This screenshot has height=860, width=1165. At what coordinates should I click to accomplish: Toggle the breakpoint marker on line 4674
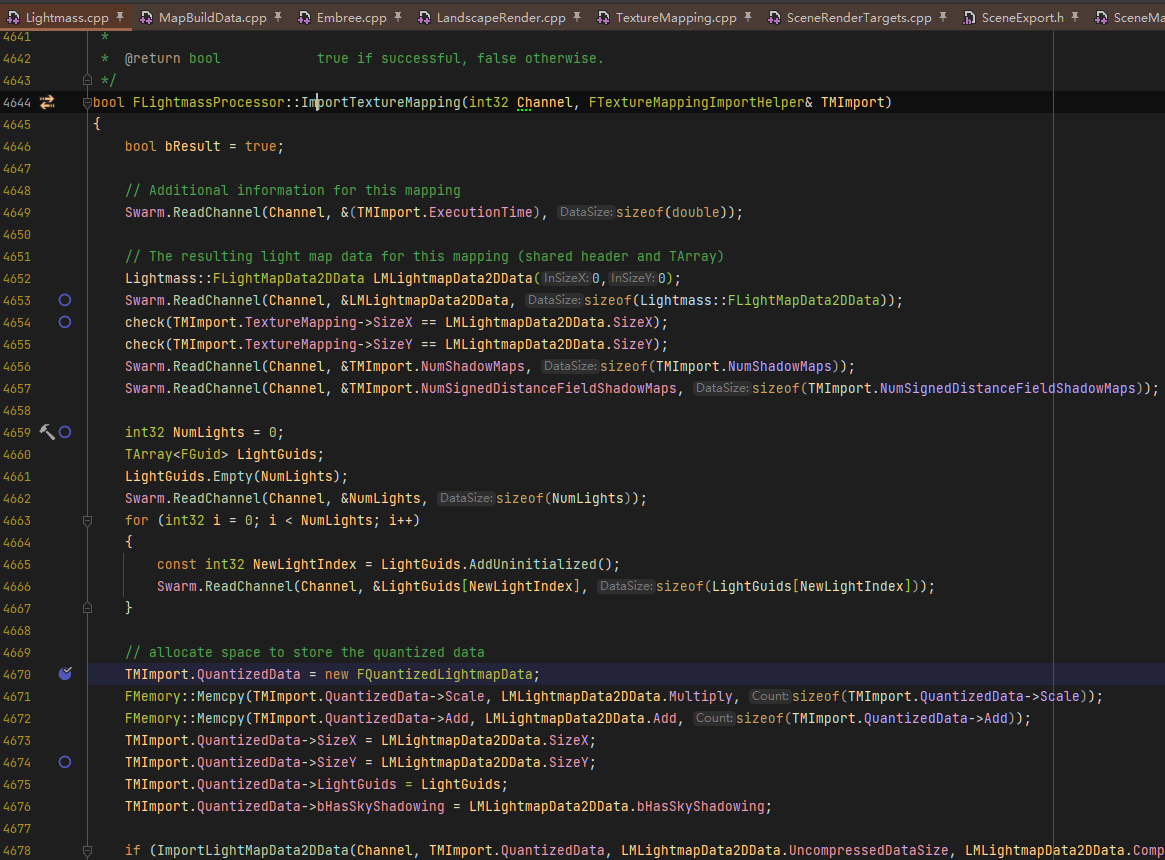point(65,762)
